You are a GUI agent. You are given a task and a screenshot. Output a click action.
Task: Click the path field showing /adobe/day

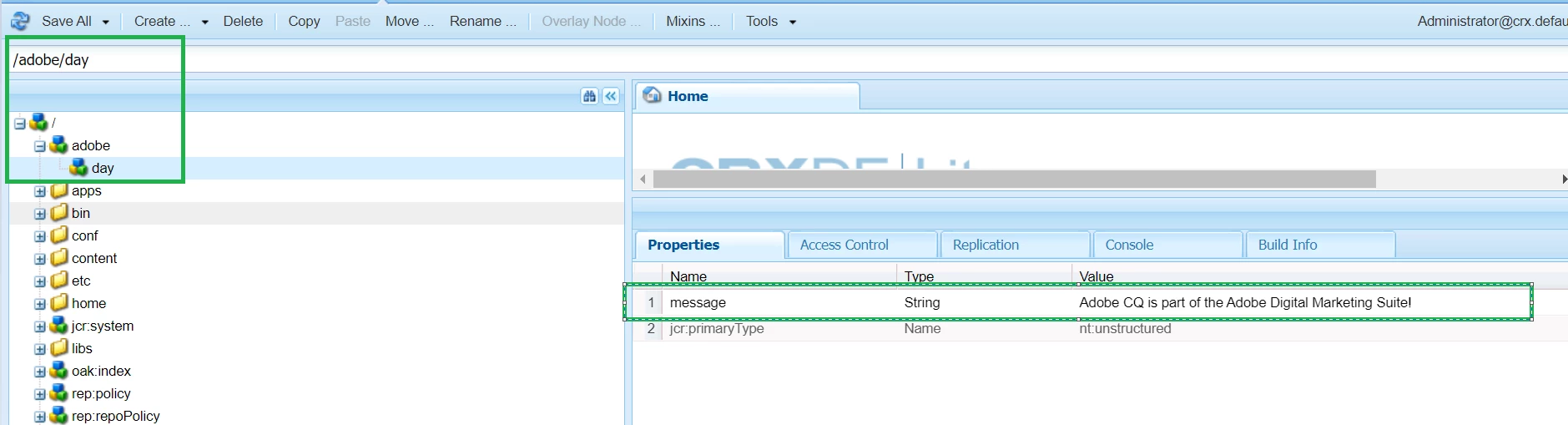click(x=788, y=59)
